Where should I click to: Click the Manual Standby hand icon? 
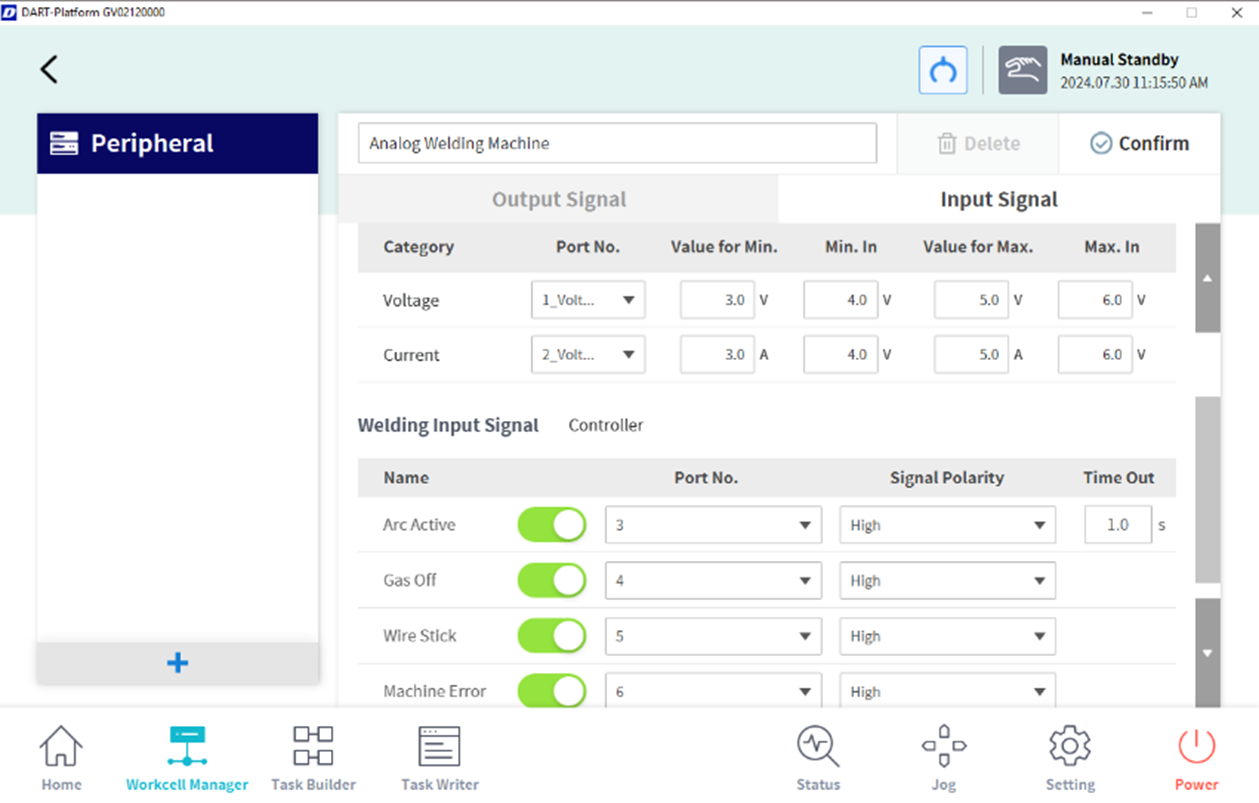click(x=1022, y=70)
